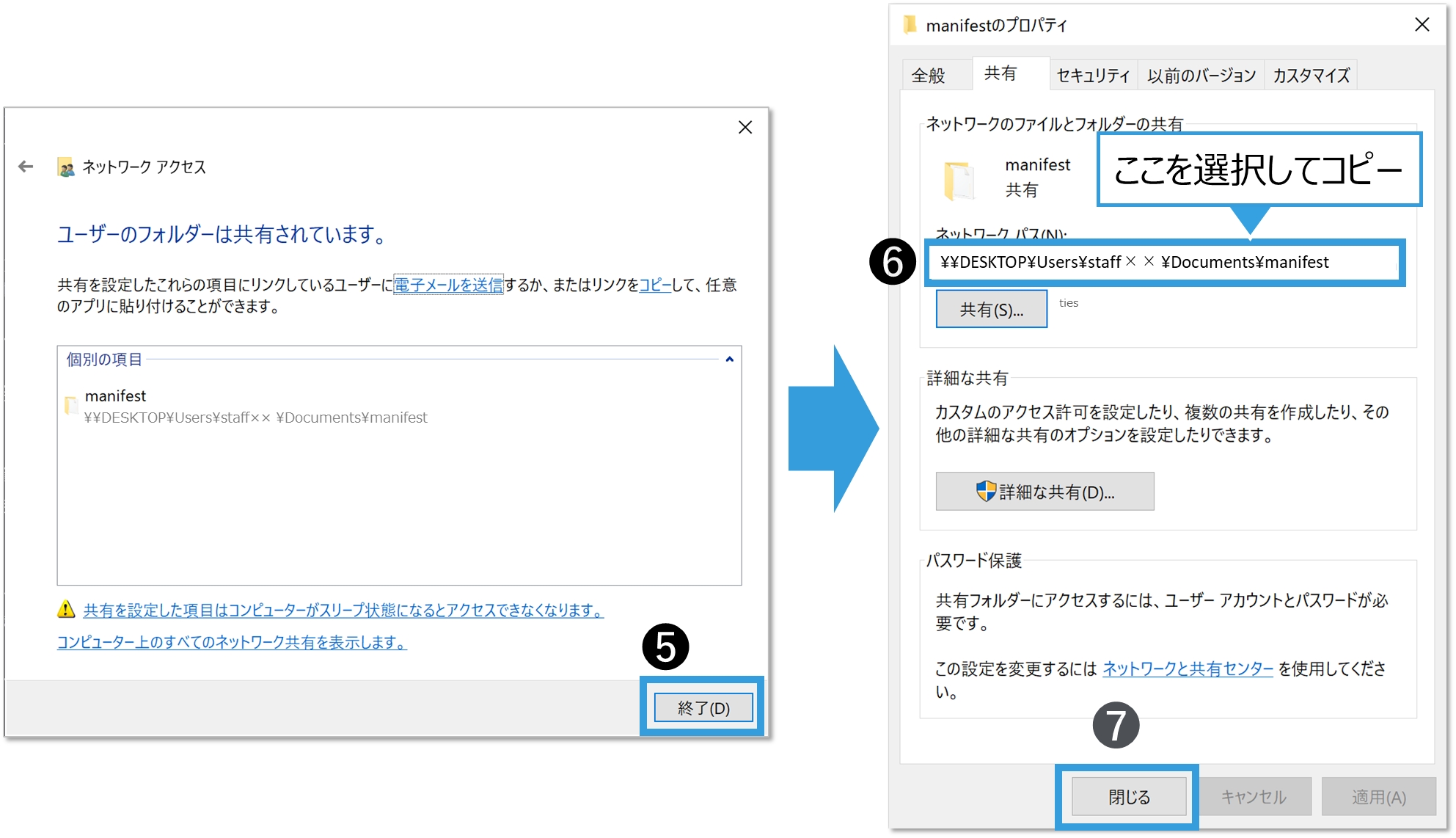Click the 閉じる button
Screen dimensions: 1456x838
click(1128, 797)
